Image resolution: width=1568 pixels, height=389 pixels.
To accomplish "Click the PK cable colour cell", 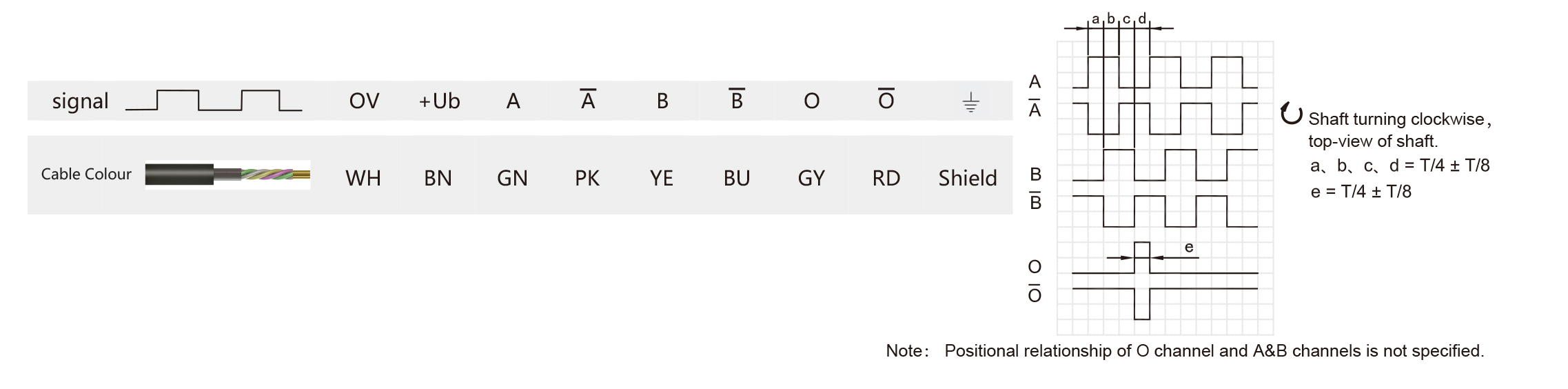I will click(587, 179).
